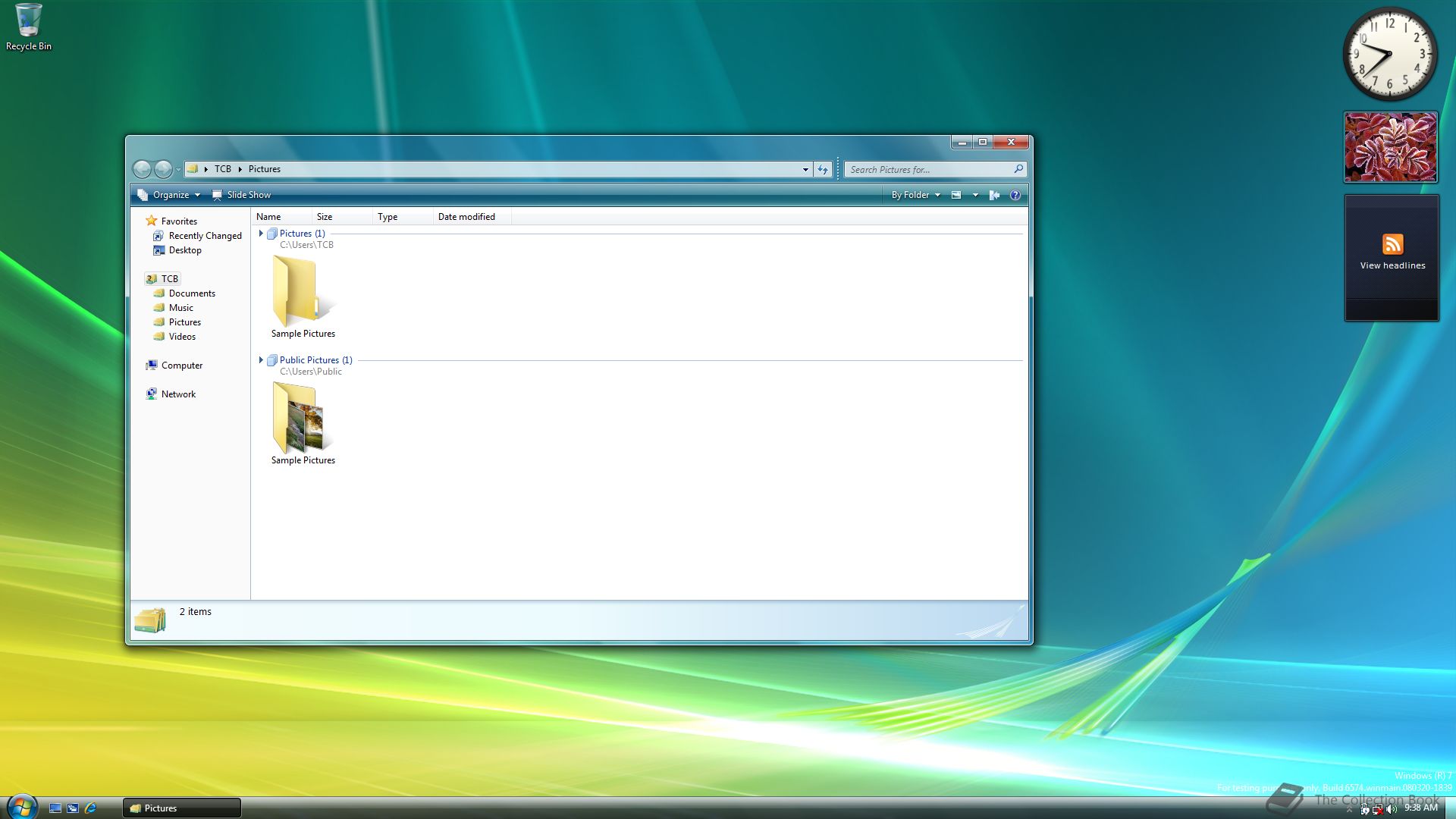Click the 9:38 AM taskbar clock
1456x819 pixels.
[x=1420, y=808]
